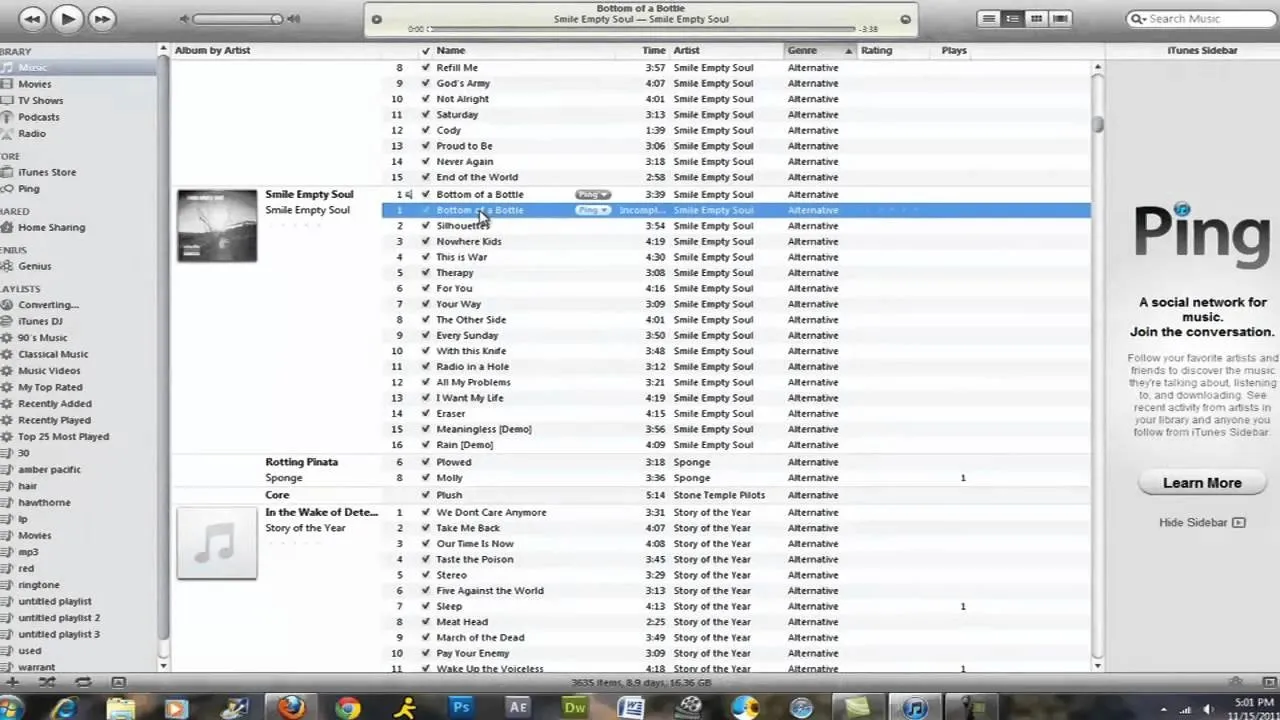This screenshot has height=720, width=1280.
Task: Open TV Shows in the sidebar
Action: point(40,100)
